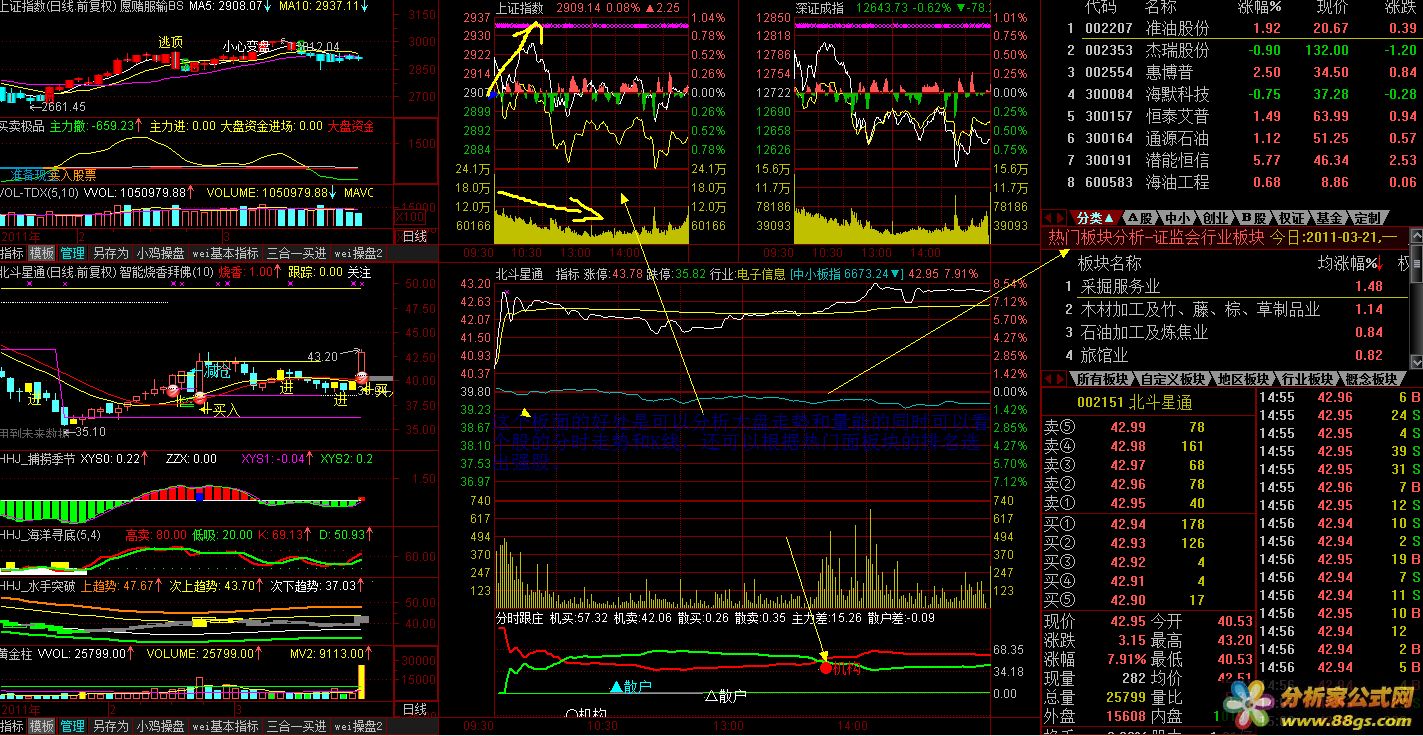Sort stock list by 涨幅% header
Image resolution: width=1423 pixels, height=736 pixels.
tap(1260, 7)
